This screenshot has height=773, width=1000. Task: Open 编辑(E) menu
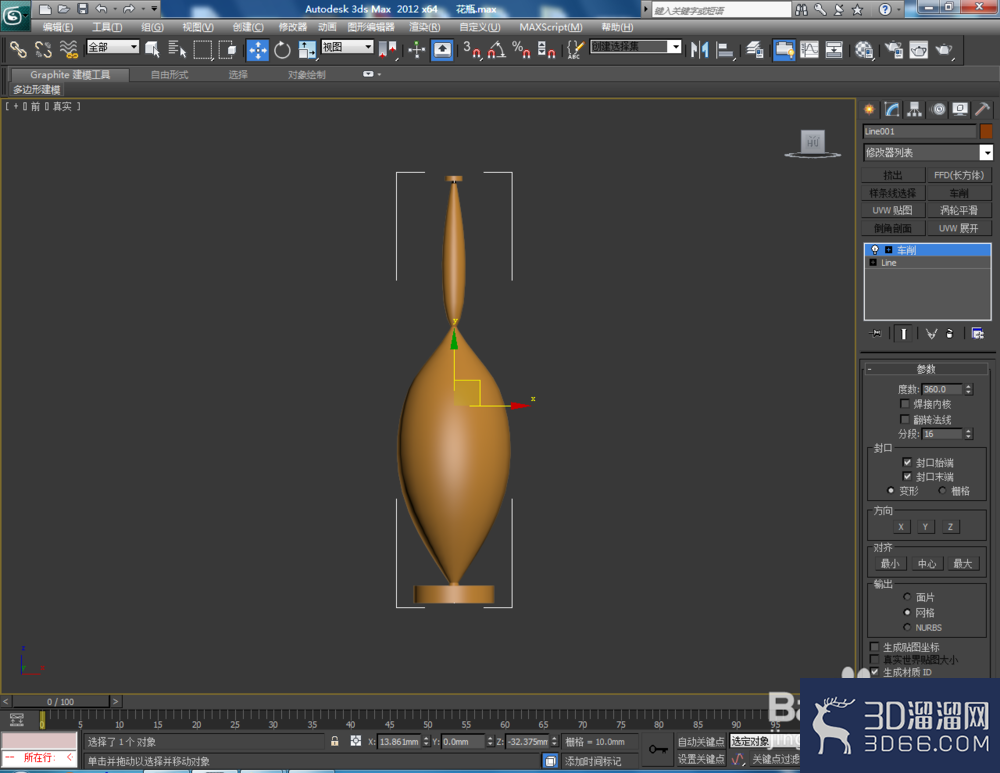(x=57, y=27)
